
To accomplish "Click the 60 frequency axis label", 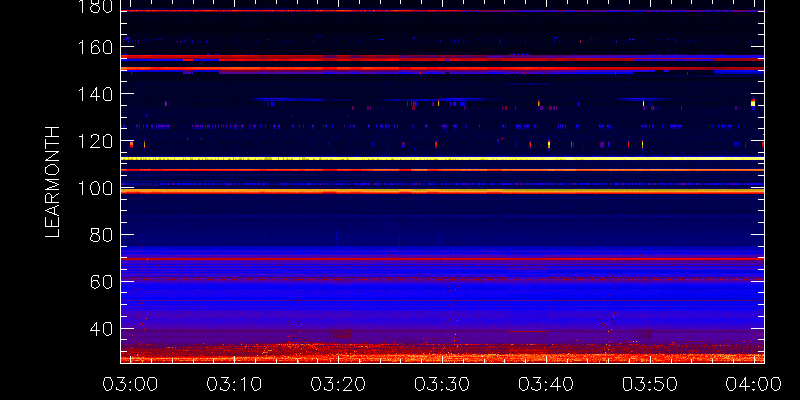I will coord(101,282).
